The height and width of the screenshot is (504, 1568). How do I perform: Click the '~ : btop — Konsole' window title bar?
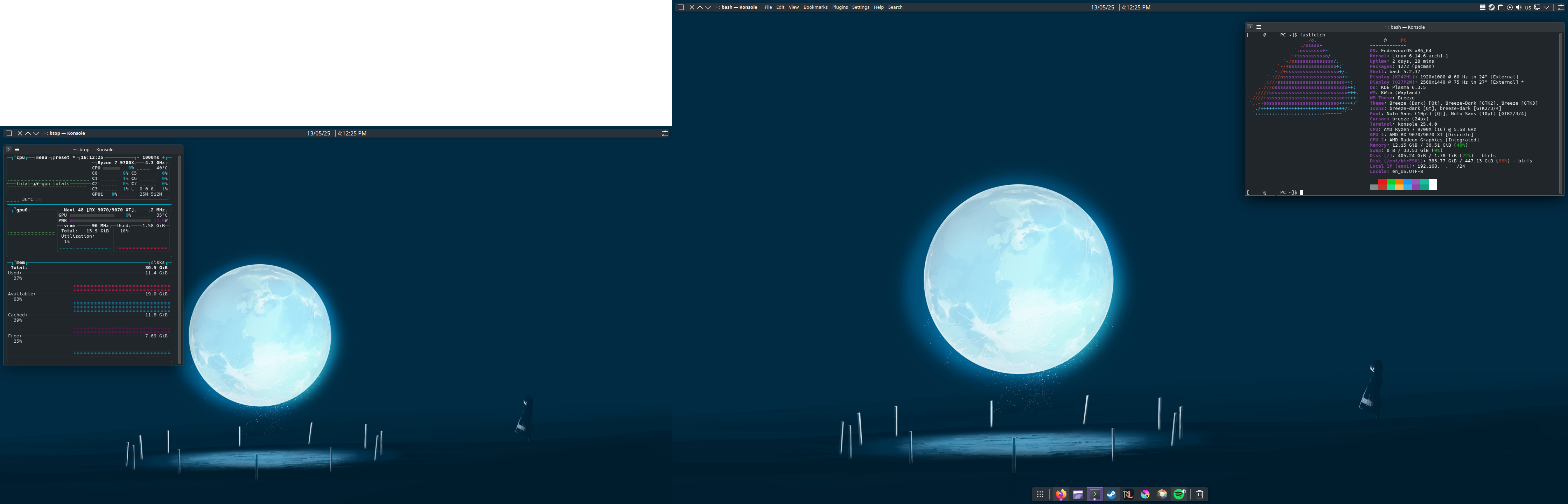93,149
